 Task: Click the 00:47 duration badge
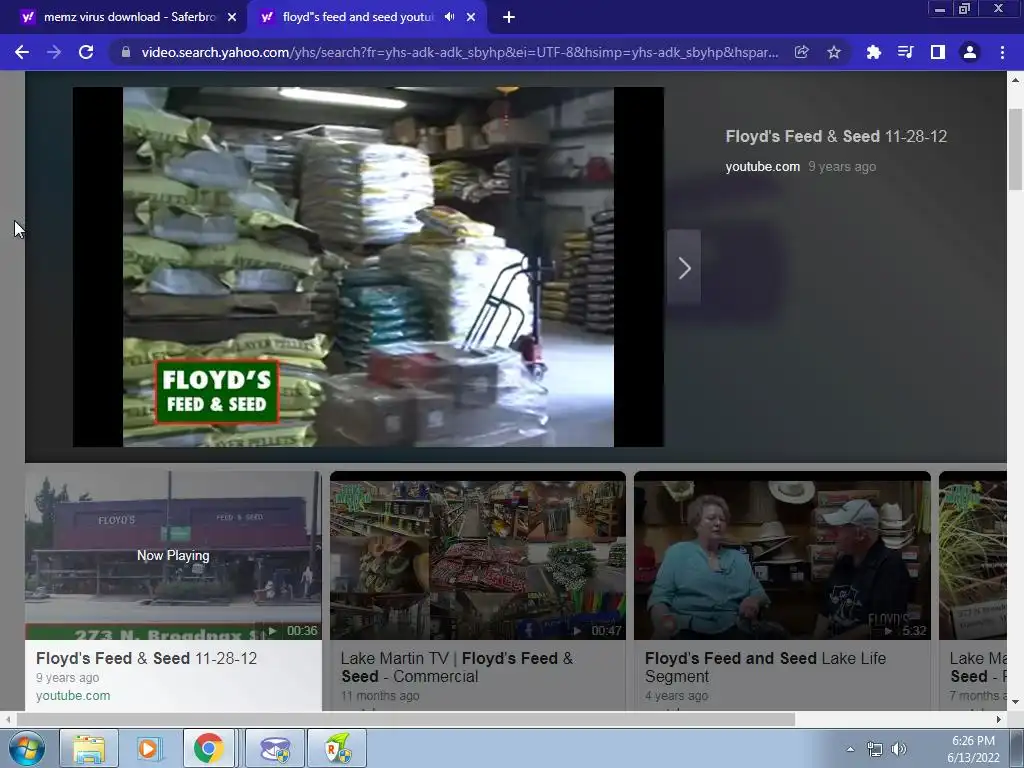(x=599, y=631)
